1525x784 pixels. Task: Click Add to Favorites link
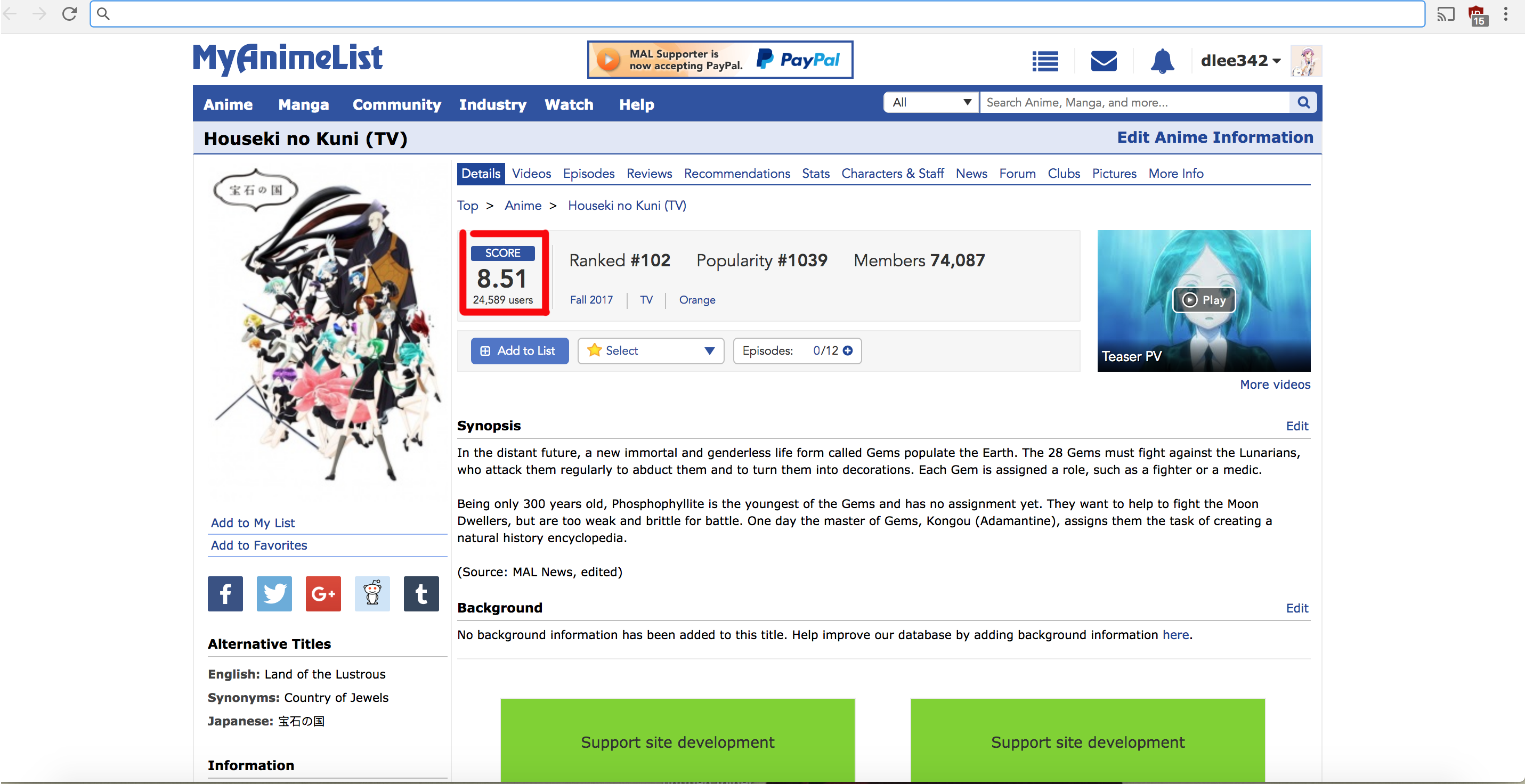tap(259, 545)
